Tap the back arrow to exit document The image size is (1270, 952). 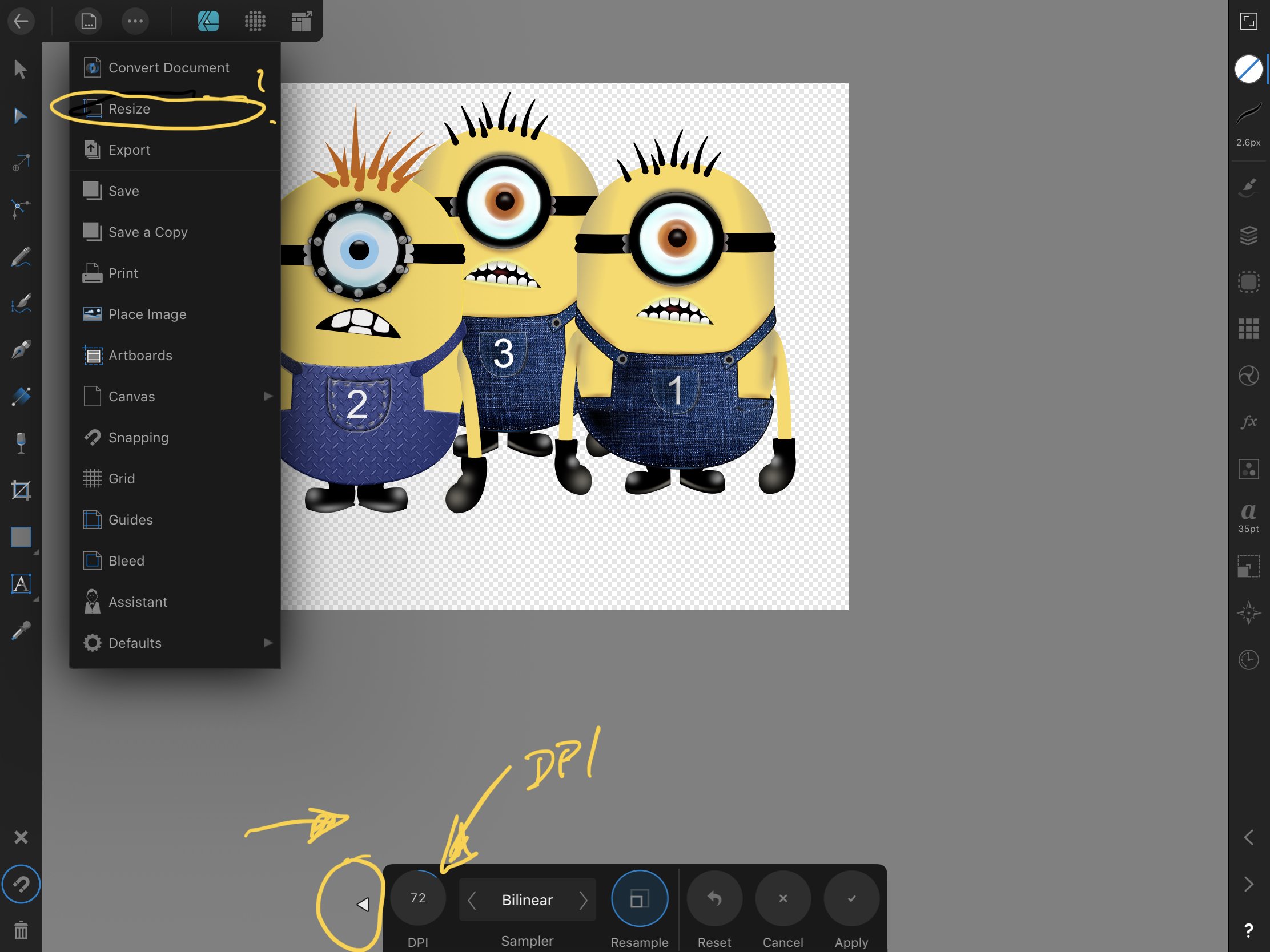click(x=21, y=21)
